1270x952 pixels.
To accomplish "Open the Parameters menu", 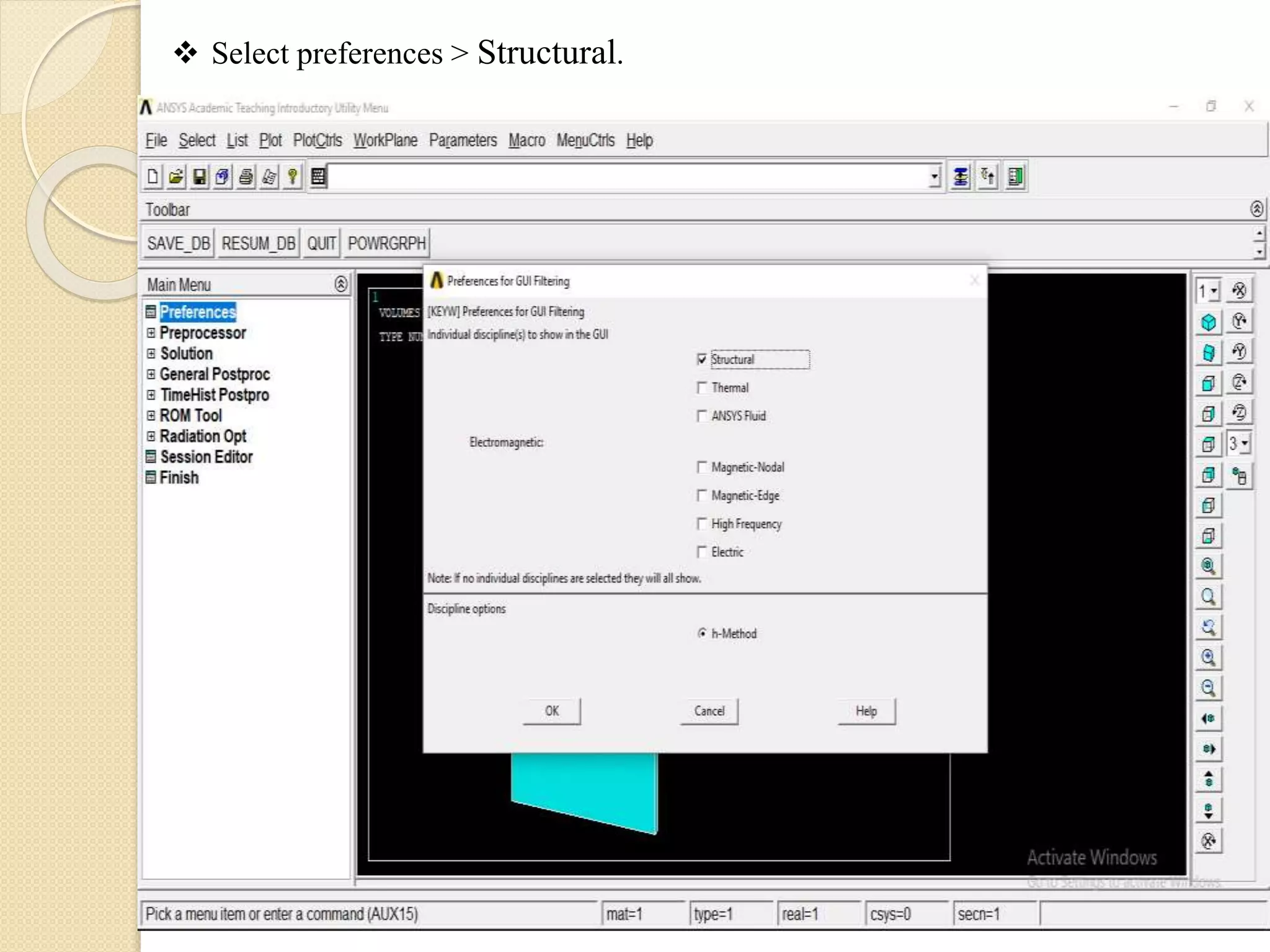I will pyautogui.click(x=463, y=141).
